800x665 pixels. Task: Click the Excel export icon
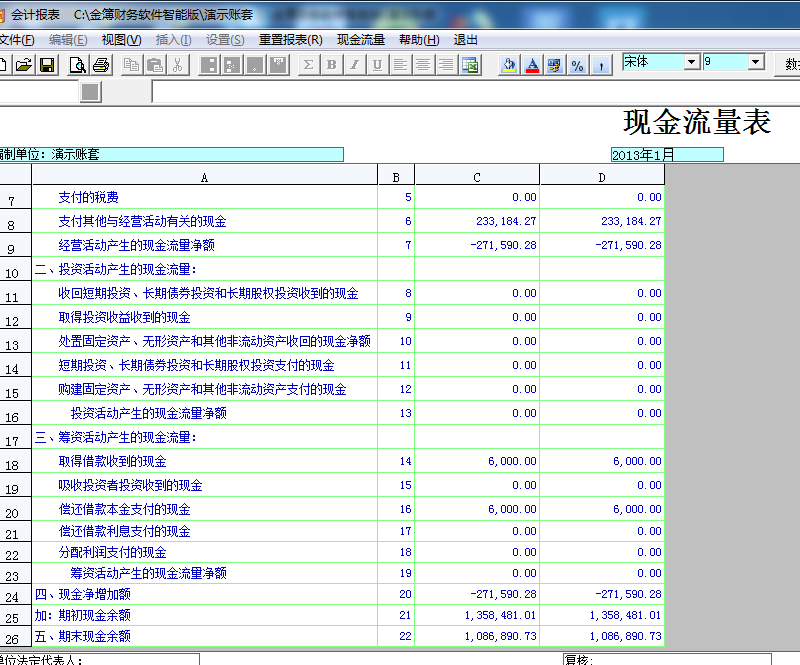470,65
